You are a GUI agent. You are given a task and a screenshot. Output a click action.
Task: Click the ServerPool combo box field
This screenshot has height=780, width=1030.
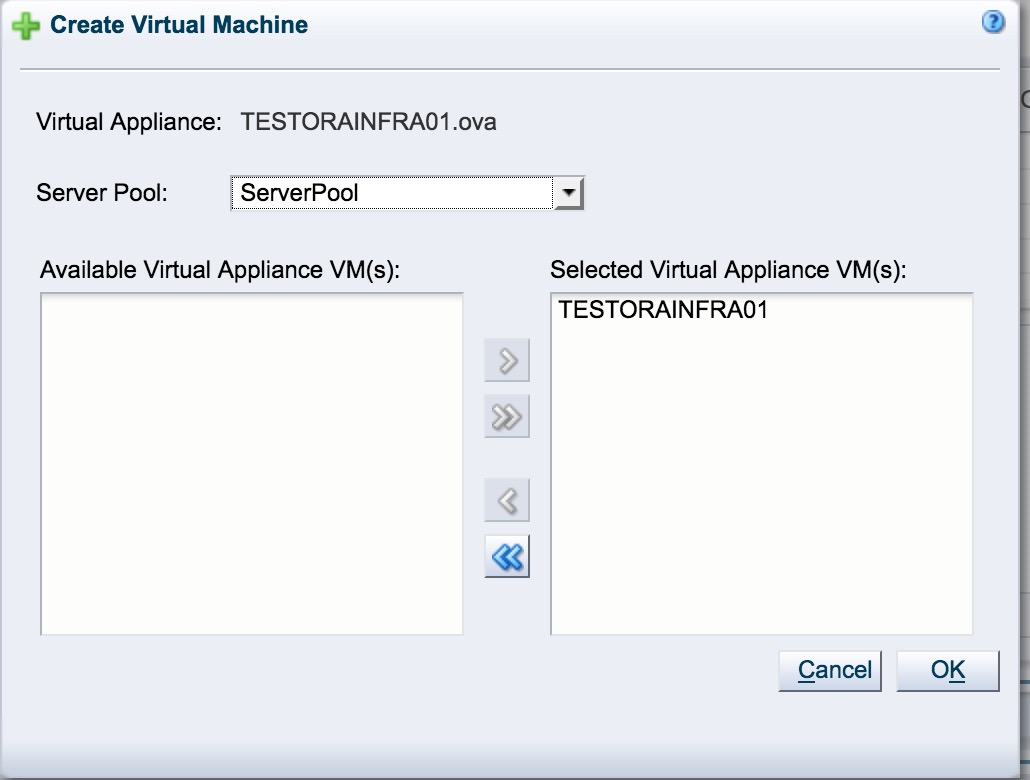pos(407,193)
